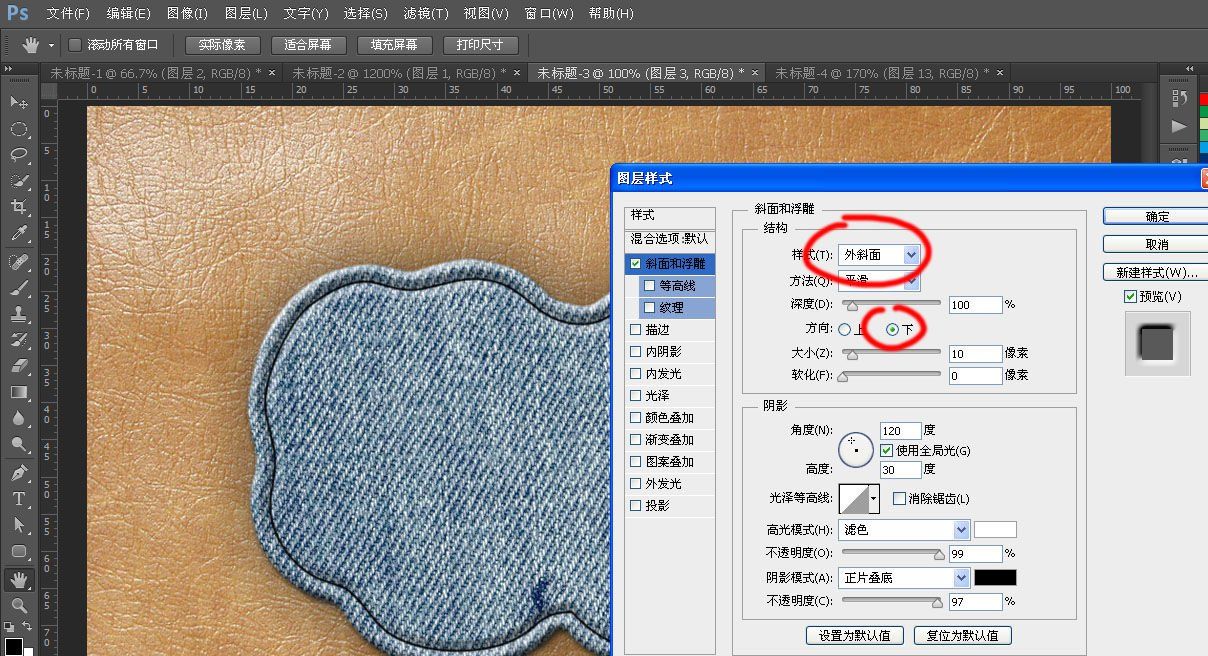Select the Gradient tool
1208x656 pixels.
point(18,392)
